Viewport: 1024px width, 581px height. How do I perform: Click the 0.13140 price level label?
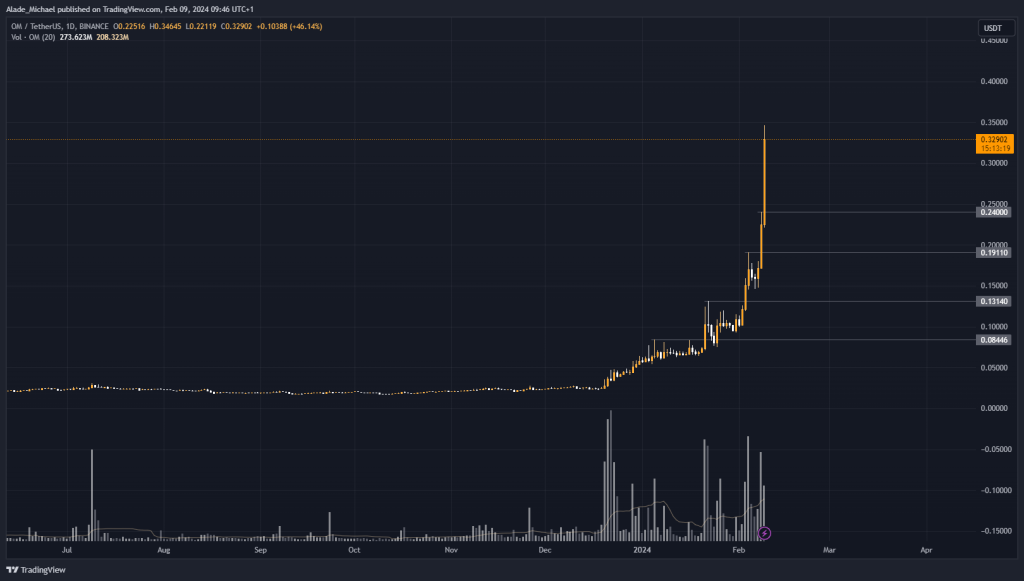(x=996, y=301)
